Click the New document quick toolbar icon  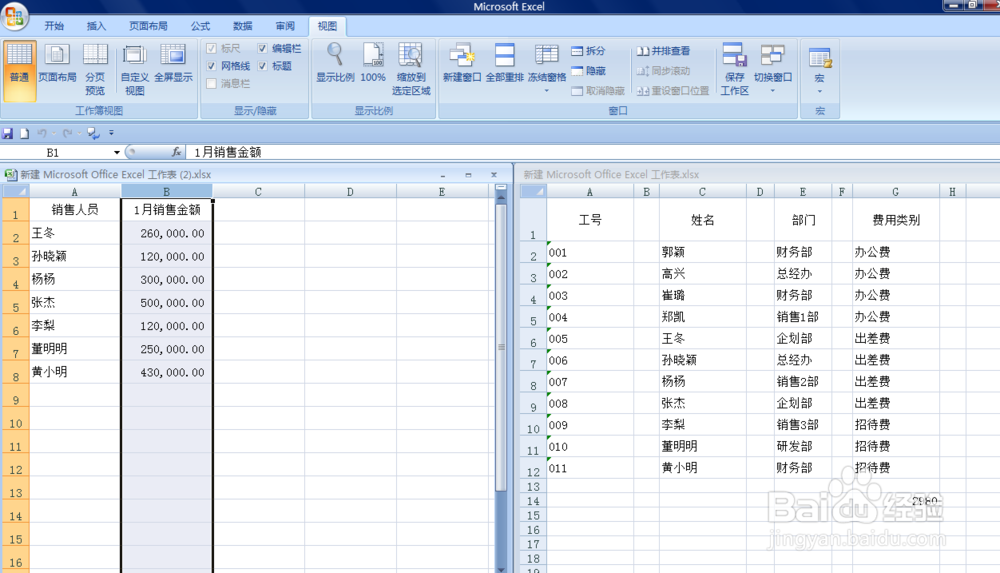tap(24, 133)
